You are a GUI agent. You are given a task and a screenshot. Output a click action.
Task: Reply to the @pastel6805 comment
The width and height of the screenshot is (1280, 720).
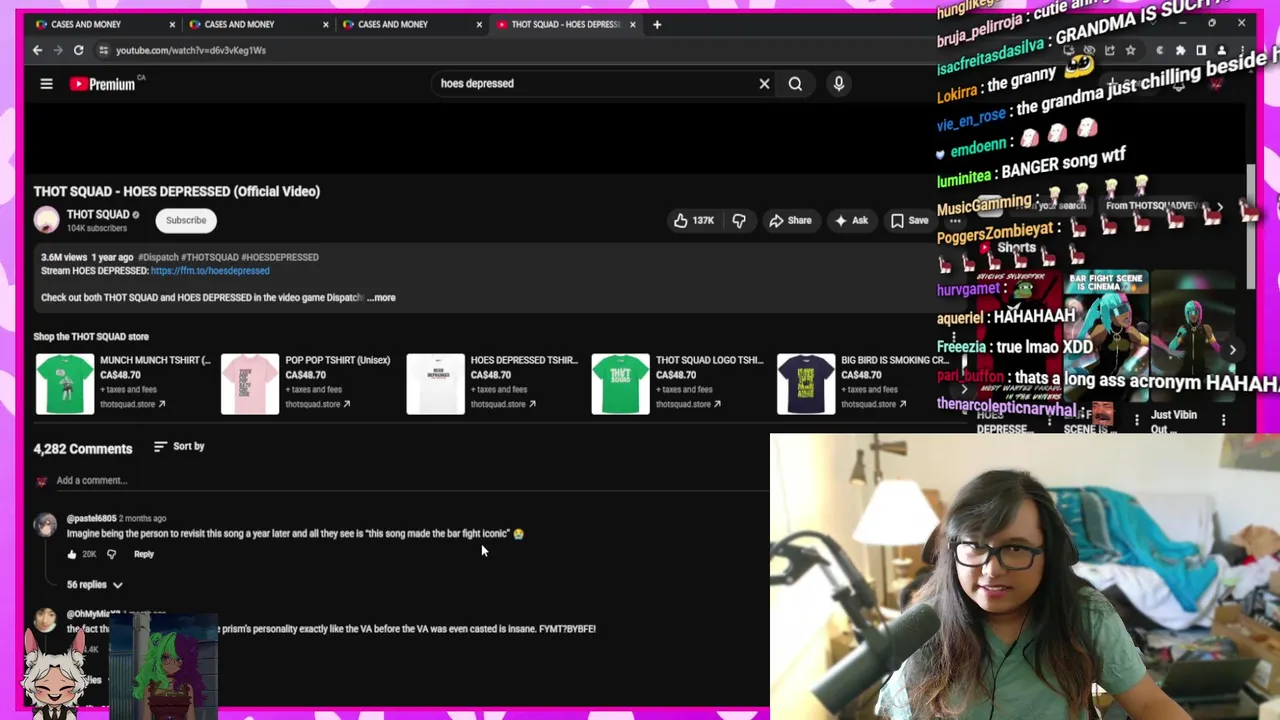coord(144,554)
